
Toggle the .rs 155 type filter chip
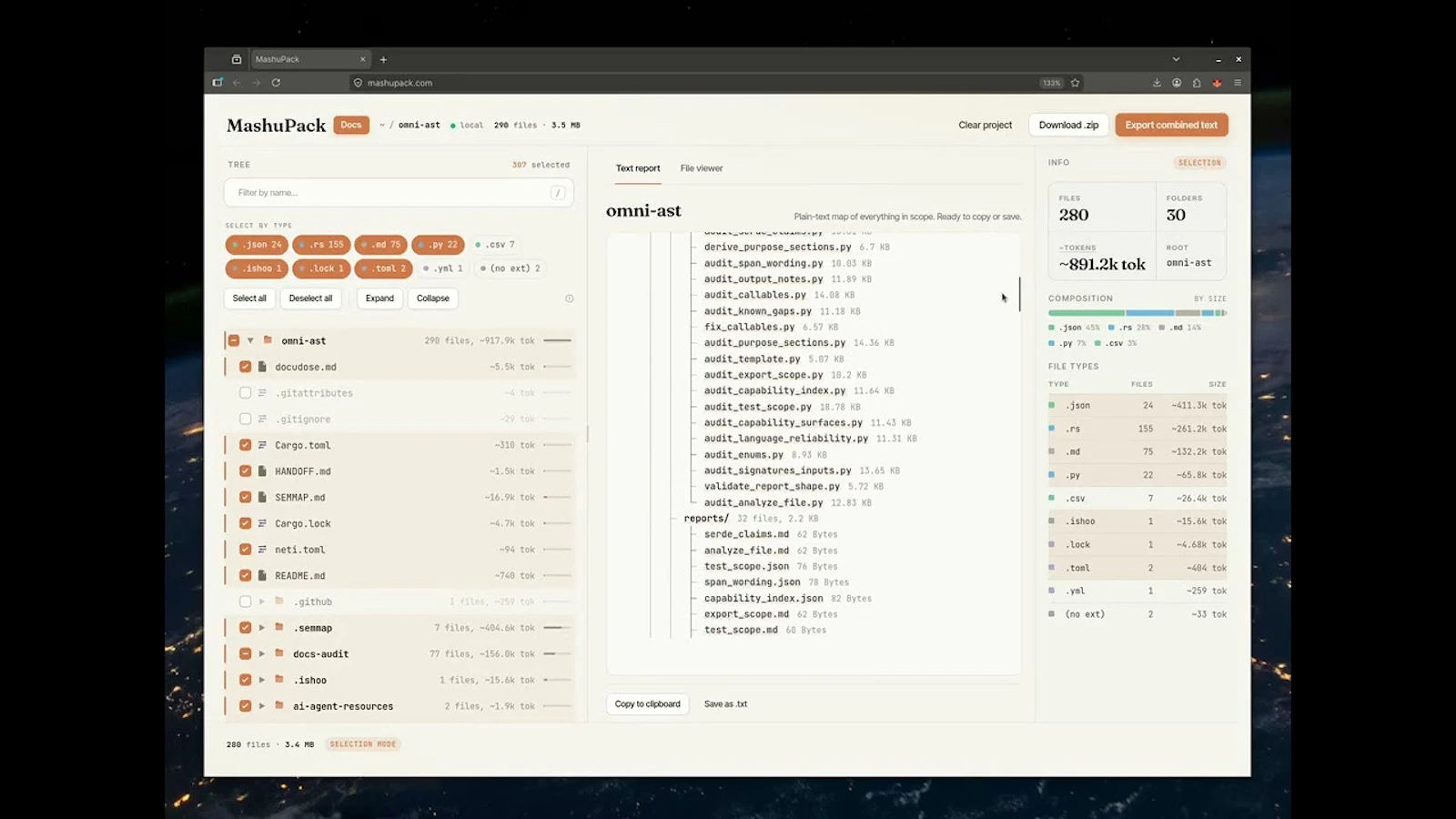click(321, 245)
